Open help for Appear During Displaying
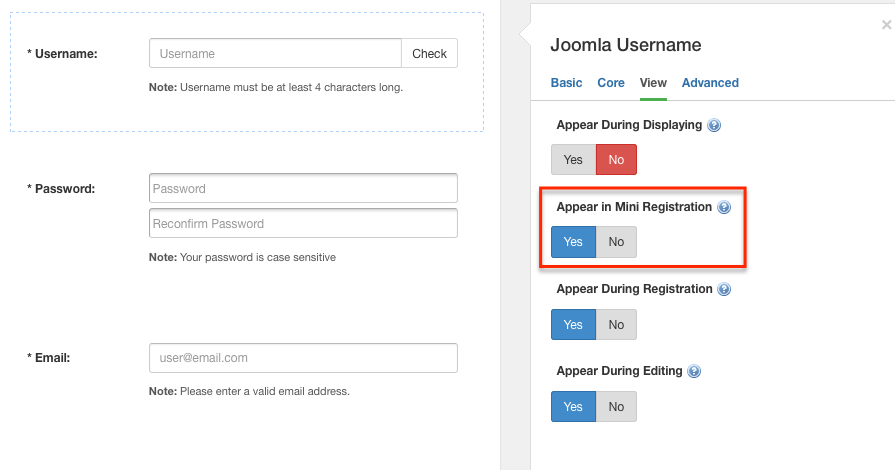The image size is (895, 470). (714, 125)
